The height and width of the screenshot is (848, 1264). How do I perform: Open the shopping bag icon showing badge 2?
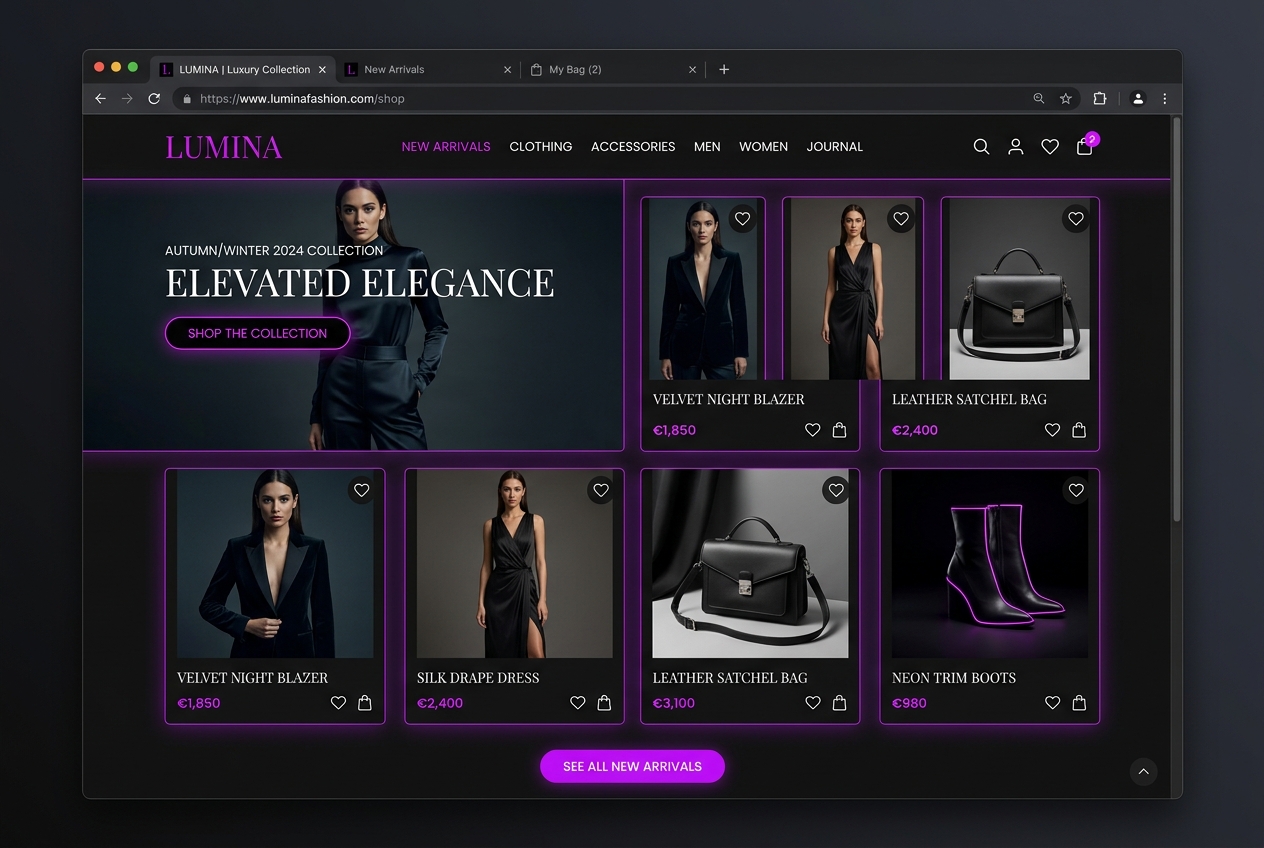(1084, 146)
